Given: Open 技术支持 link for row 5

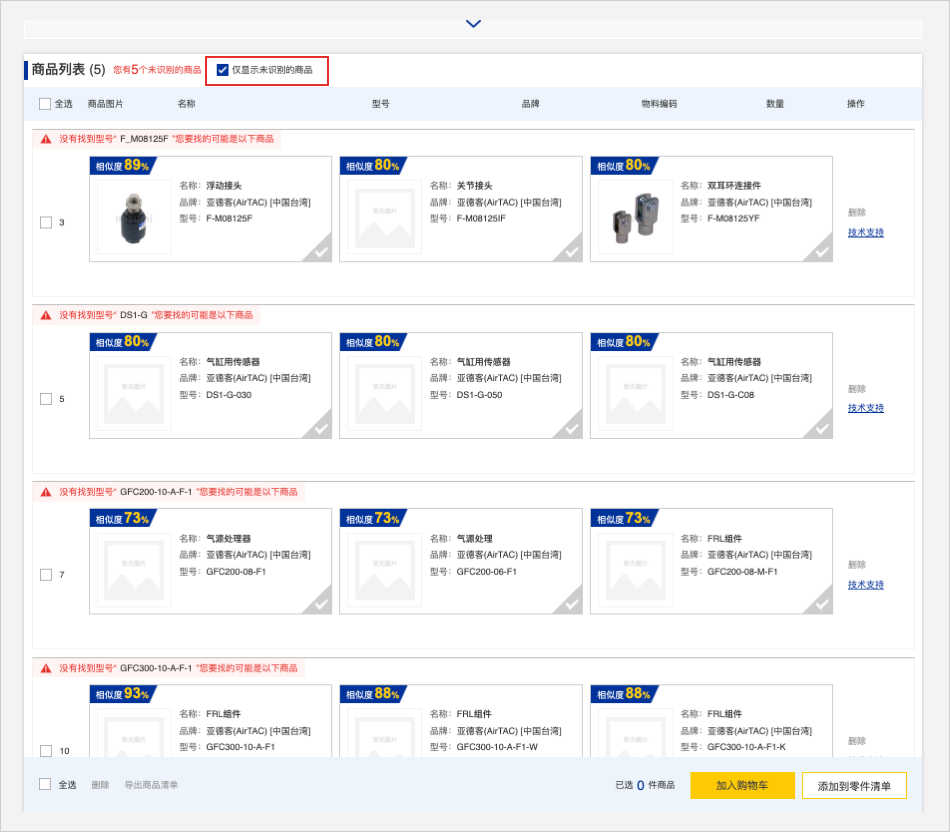Looking at the screenshot, I should [865, 408].
